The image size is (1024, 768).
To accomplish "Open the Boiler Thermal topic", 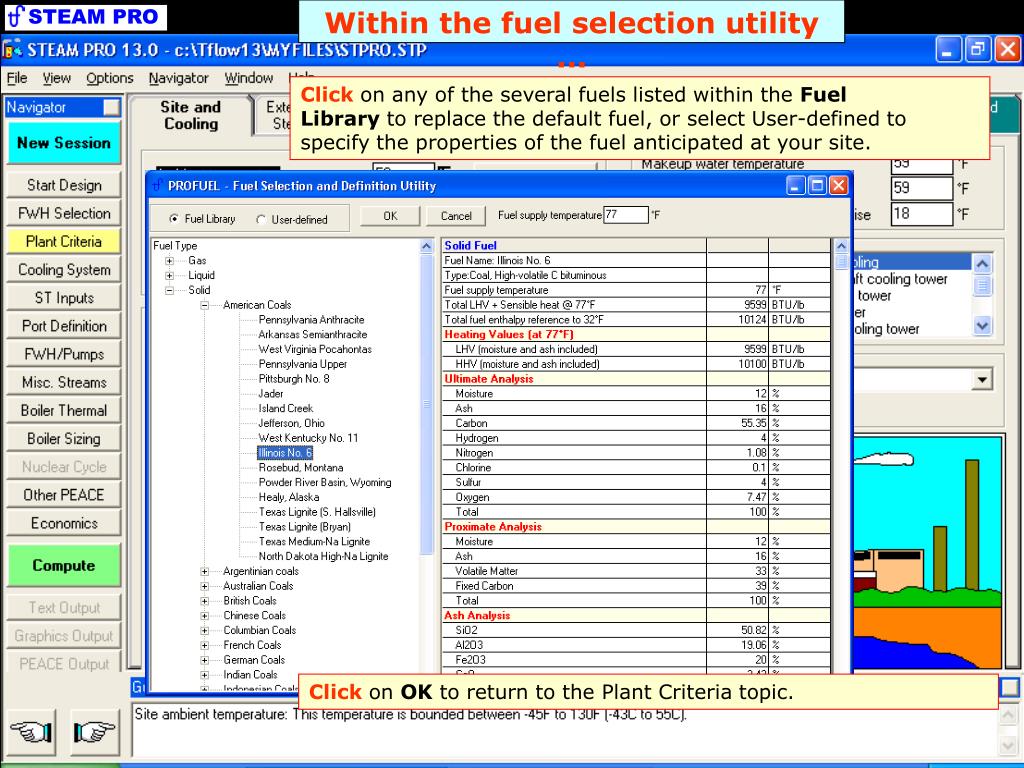I will coord(64,411).
